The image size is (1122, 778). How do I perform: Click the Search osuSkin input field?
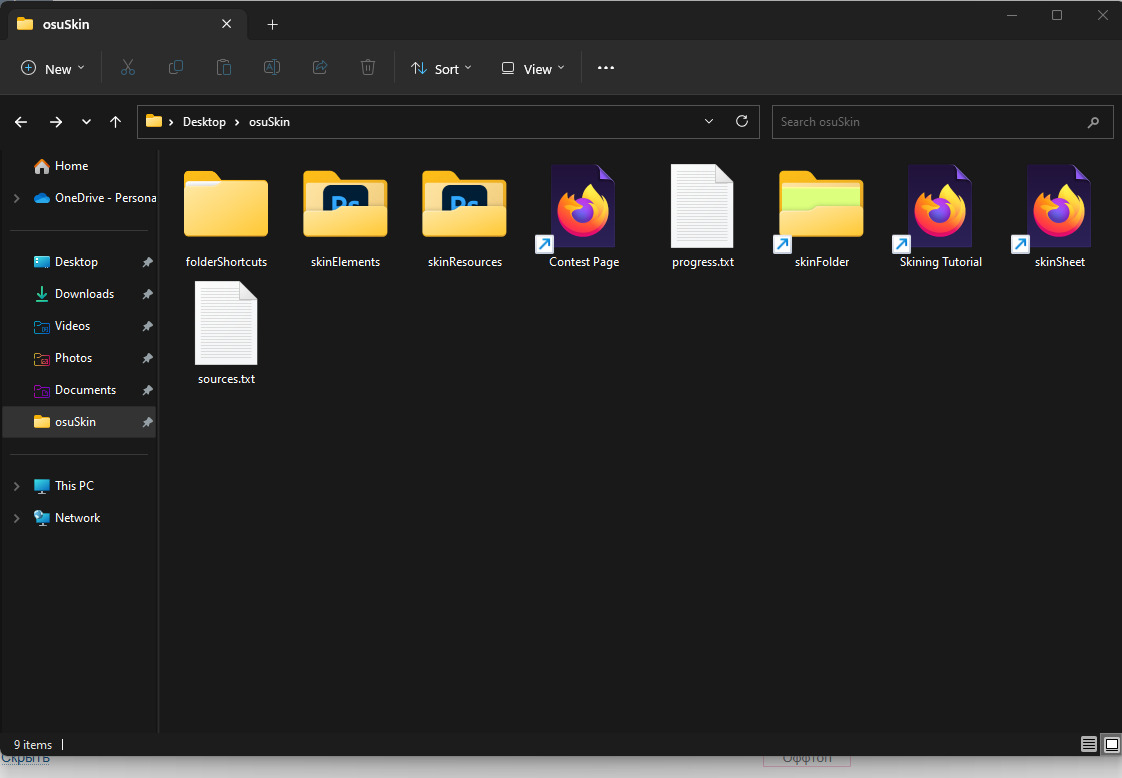click(930, 122)
